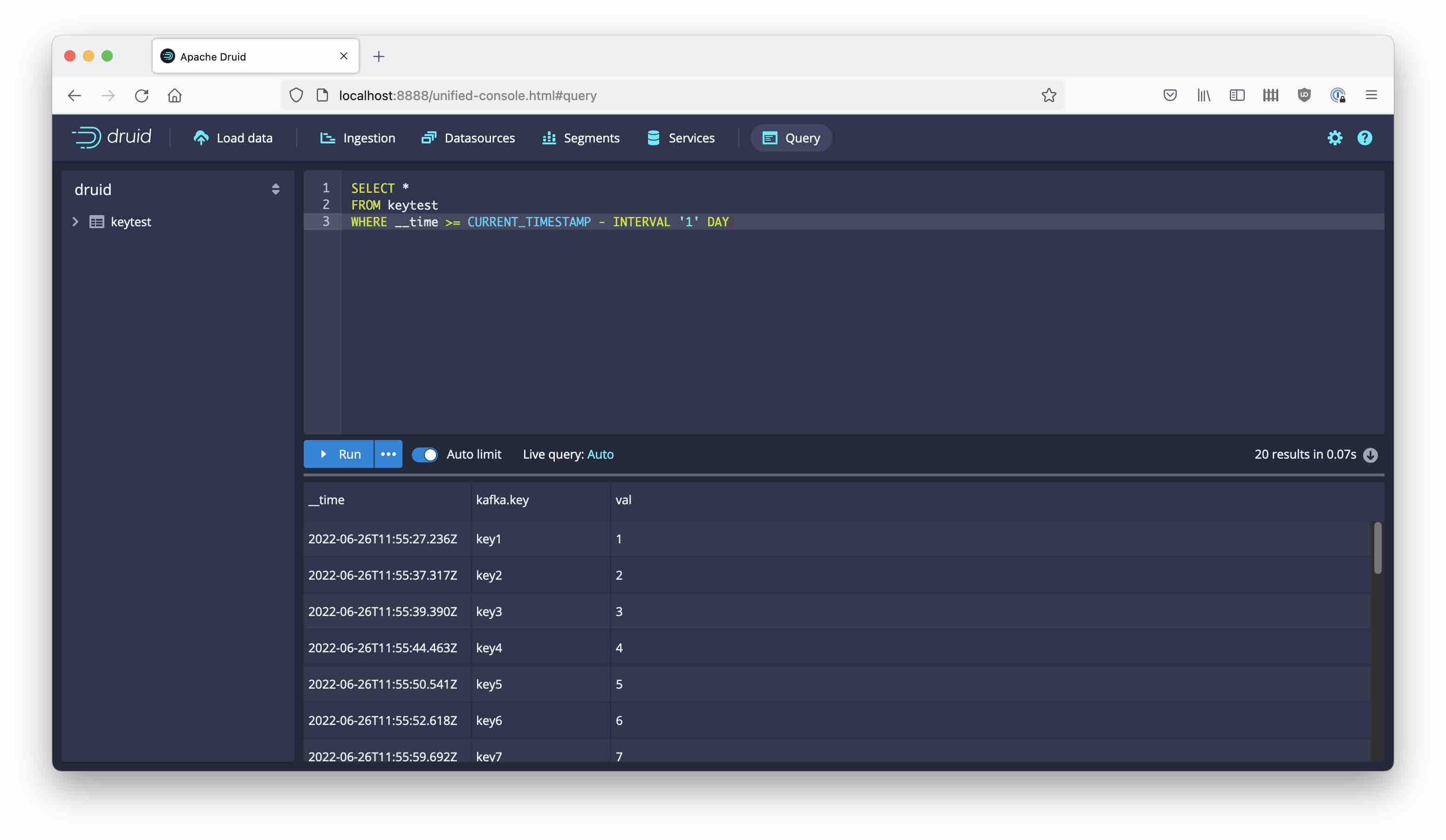Open the Segments view
The width and height of the screenshot is (1446, 840).
581,138
